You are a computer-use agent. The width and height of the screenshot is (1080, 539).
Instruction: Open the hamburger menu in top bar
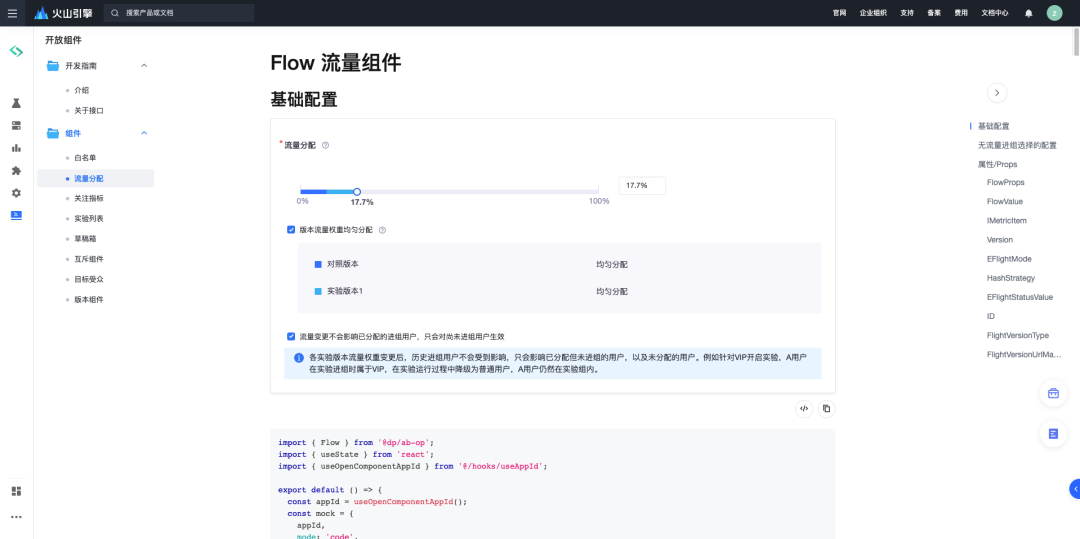pos(12,13)
